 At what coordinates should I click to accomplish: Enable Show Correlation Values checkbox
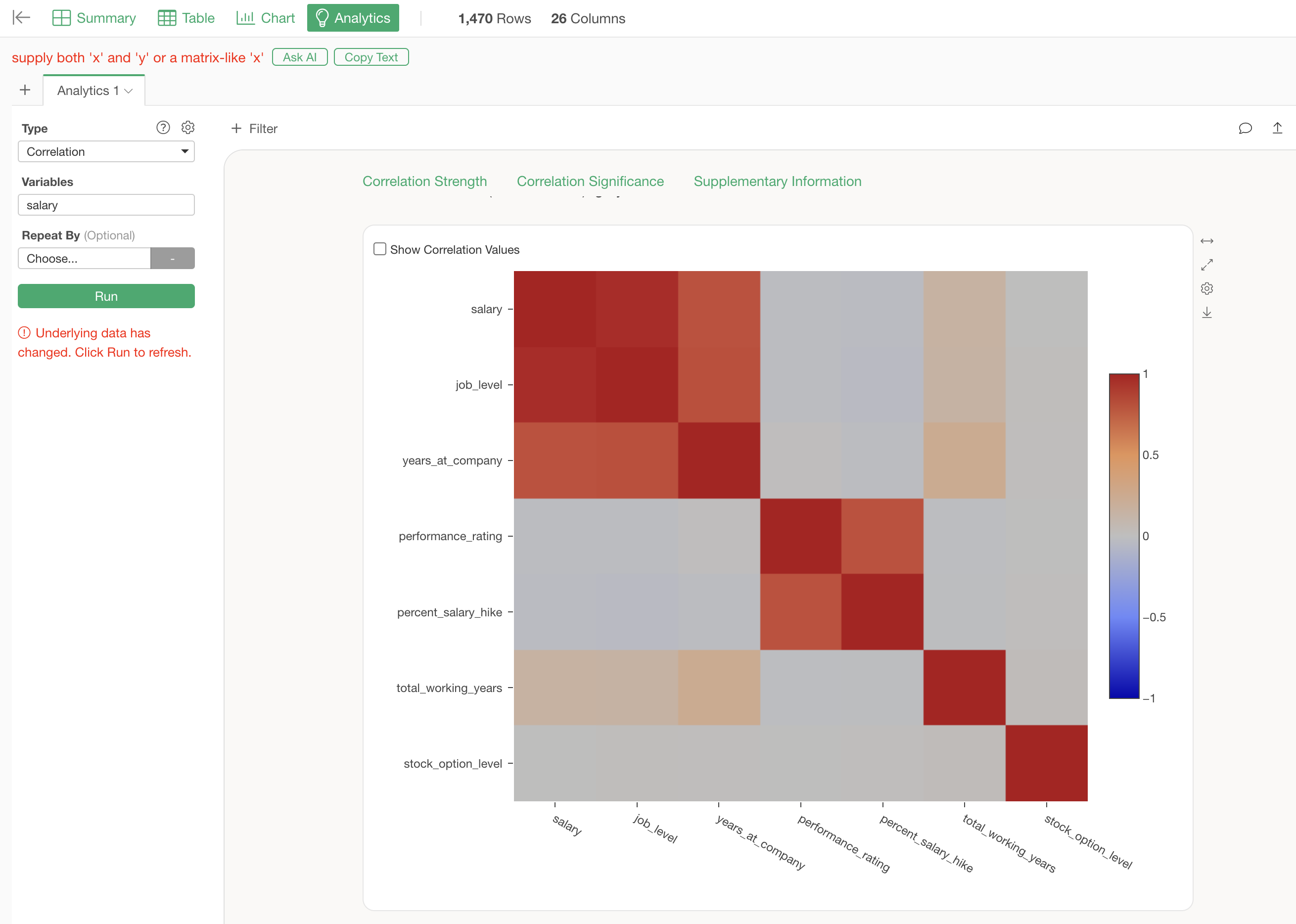click(379, 249)
